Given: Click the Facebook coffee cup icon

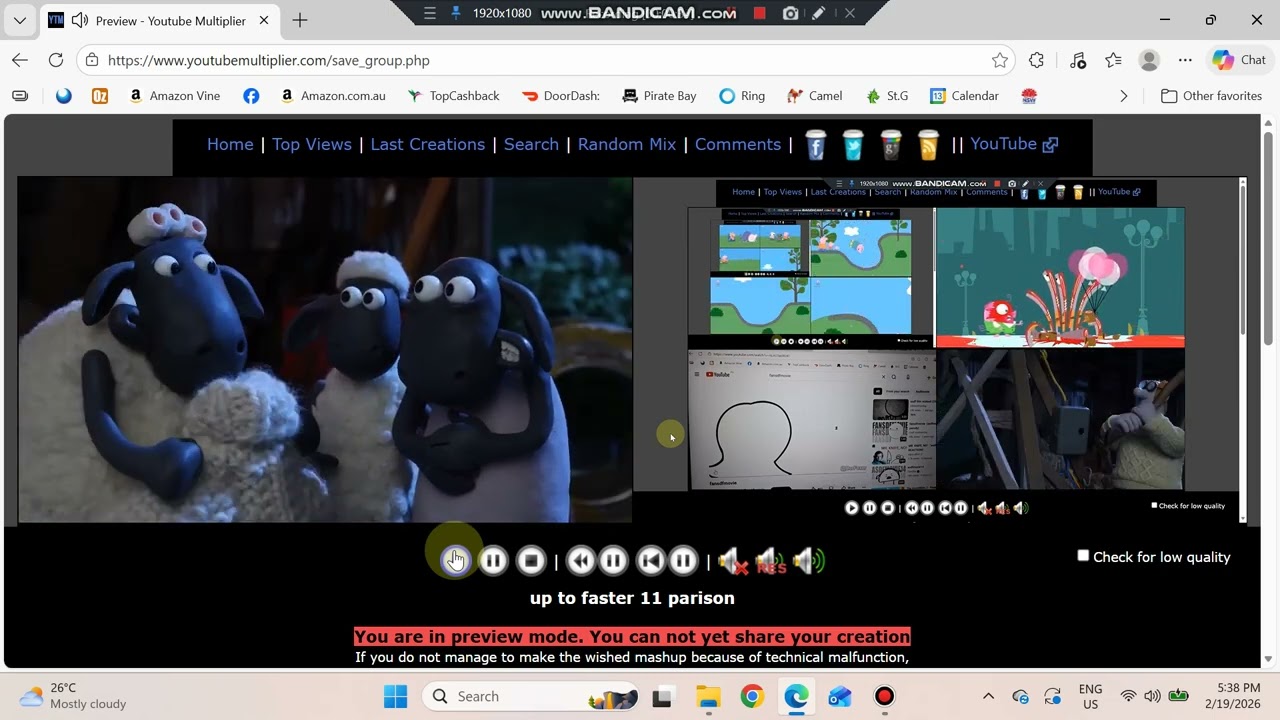Looking at the screenshot, I should tap(816, 145).
